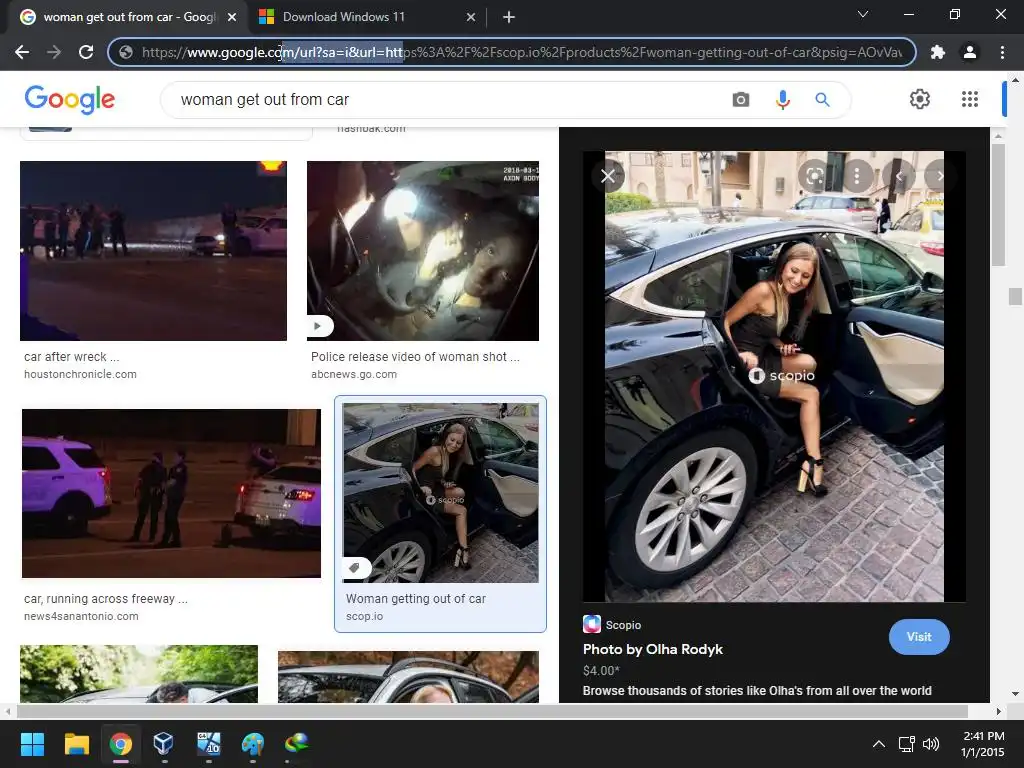Open a new browser tab
Viewport: 1024px width, 768px height.
click(x=509, y=18)
